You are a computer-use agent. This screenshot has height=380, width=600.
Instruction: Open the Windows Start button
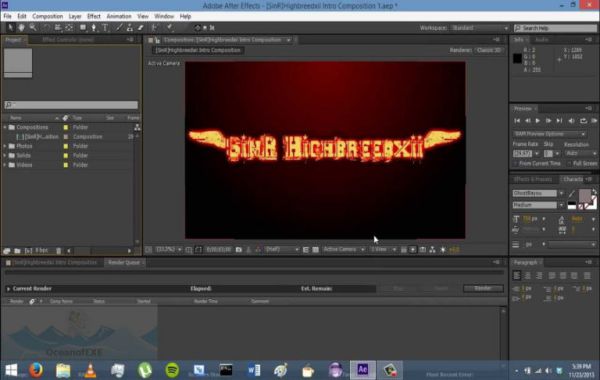[x=11, y=370]
